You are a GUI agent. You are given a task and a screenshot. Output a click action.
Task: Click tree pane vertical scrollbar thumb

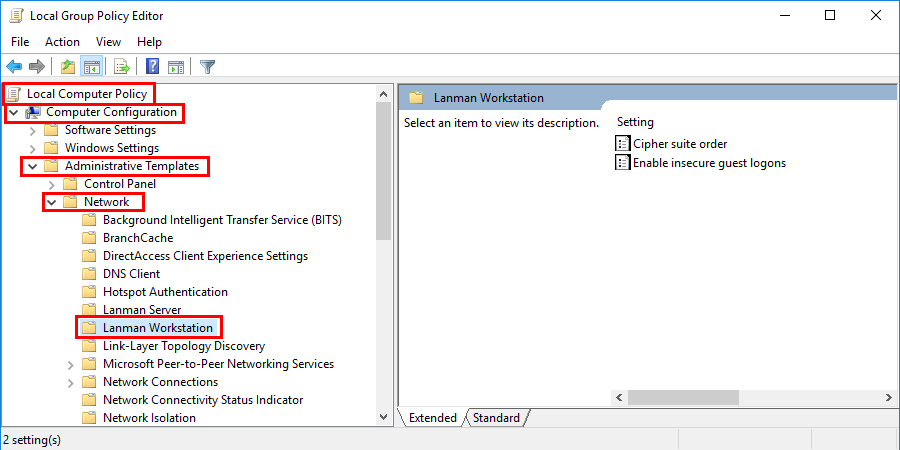(x=383, y=170)
